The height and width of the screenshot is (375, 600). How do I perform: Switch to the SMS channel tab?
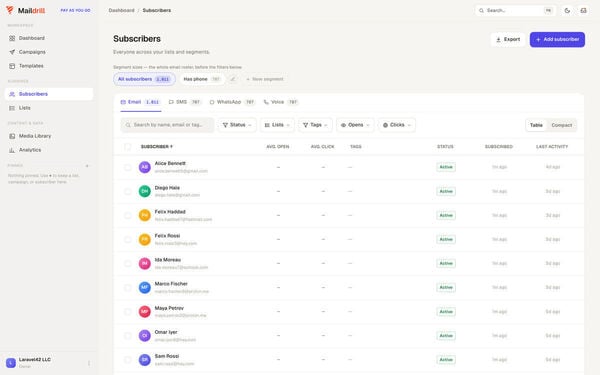(x=185, y=102)
